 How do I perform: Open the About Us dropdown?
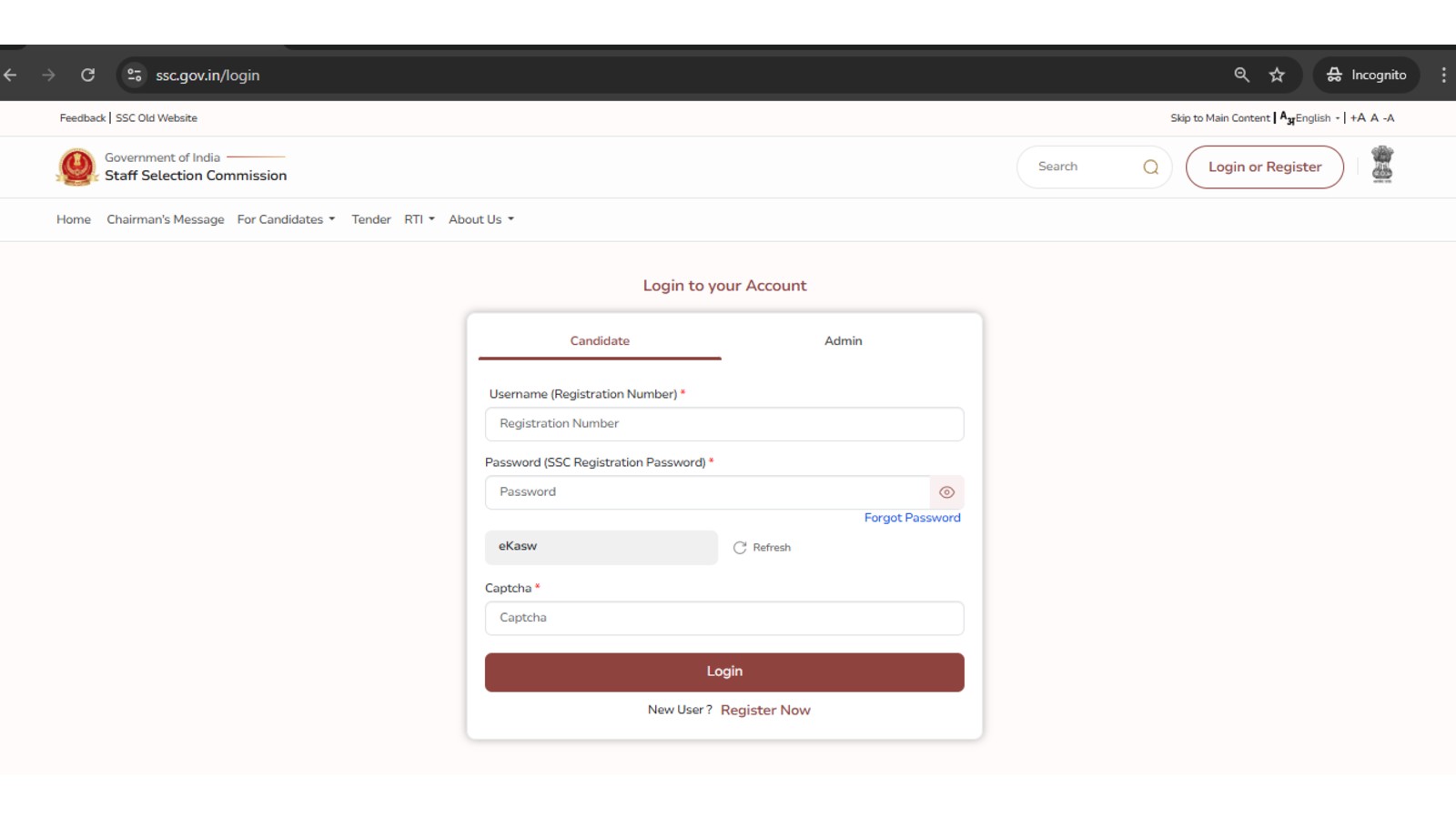[x=481, y=219]
